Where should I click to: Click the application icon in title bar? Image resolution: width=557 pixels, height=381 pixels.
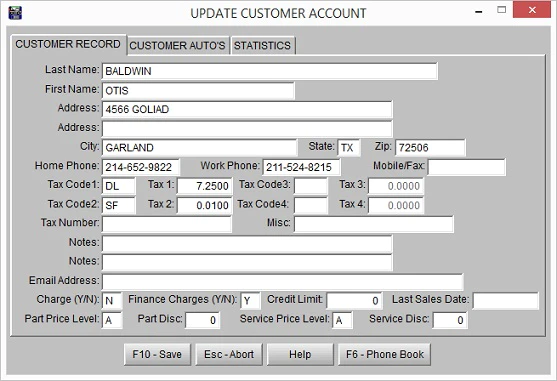tap(15, 13)
